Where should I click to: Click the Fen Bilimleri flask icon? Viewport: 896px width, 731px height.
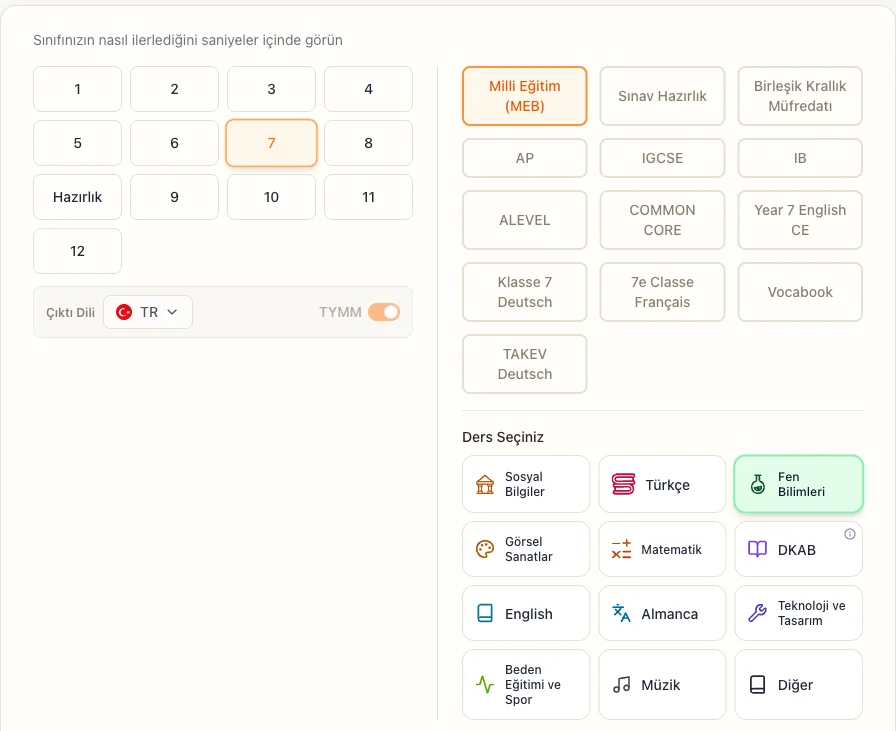tap(758, 484)
